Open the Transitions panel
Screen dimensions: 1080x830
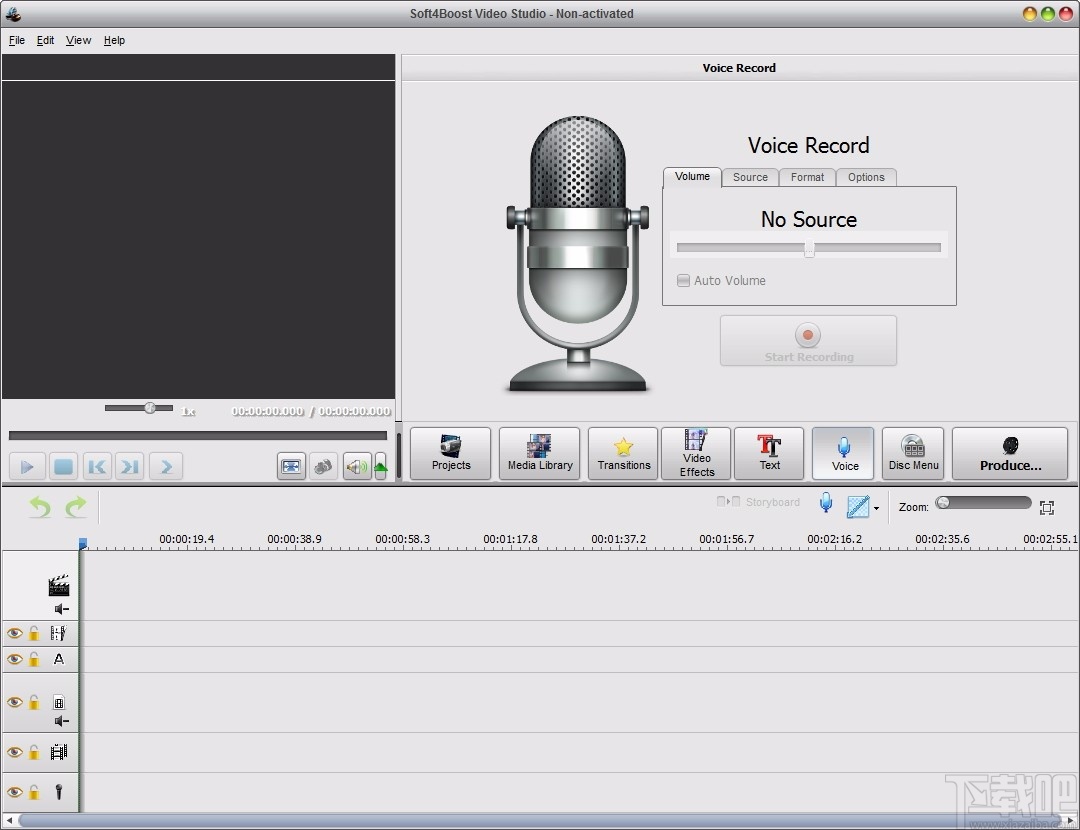[622, 453]
